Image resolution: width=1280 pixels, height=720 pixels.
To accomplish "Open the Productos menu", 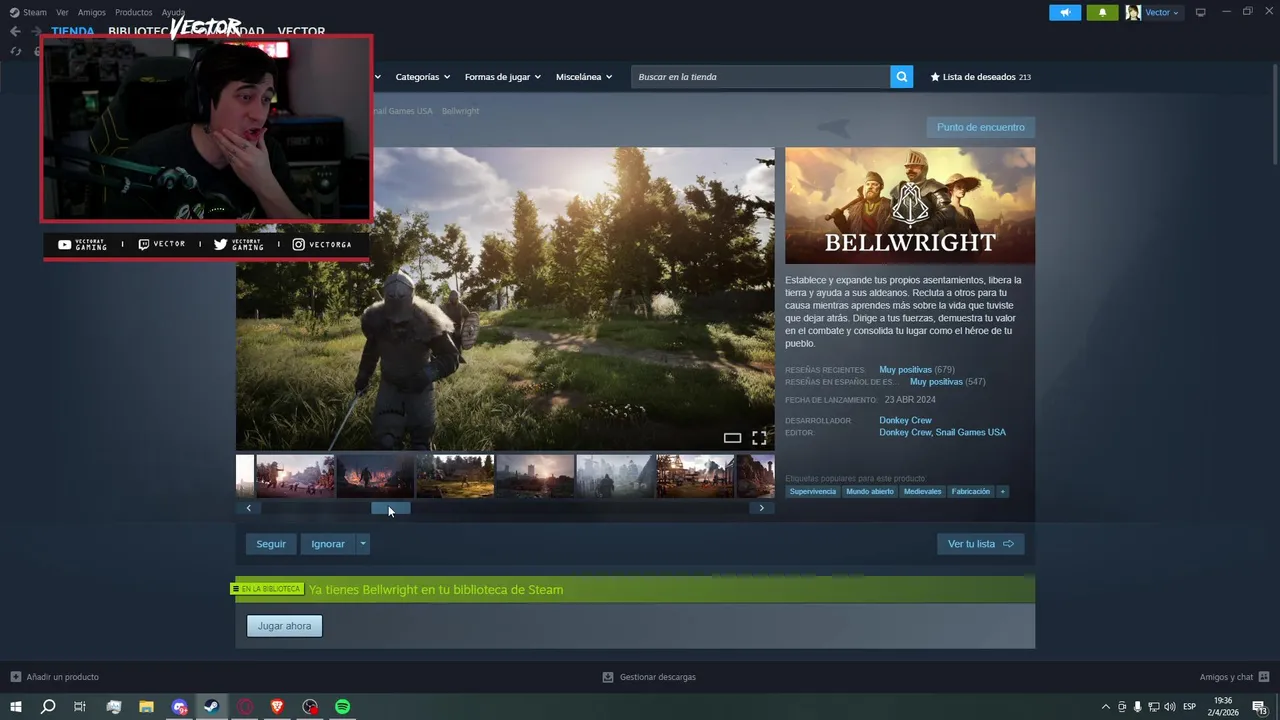I will (133, 12).
